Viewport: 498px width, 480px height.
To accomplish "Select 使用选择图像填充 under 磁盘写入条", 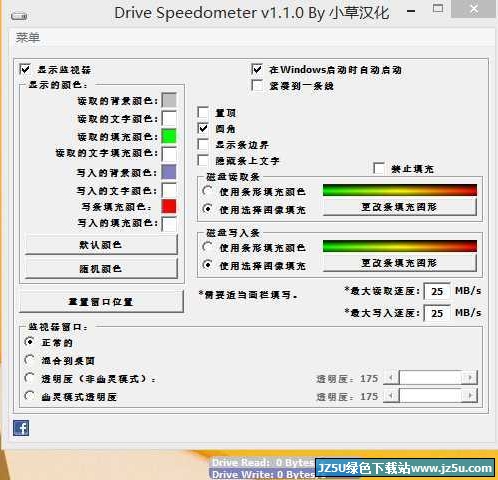I will click(208, 265).
